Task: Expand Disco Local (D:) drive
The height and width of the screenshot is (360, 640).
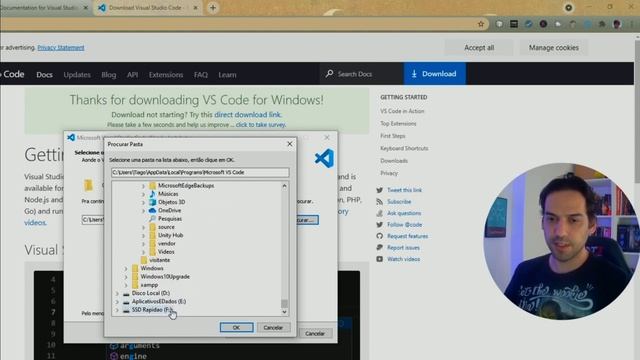Action: pos(117,293)
